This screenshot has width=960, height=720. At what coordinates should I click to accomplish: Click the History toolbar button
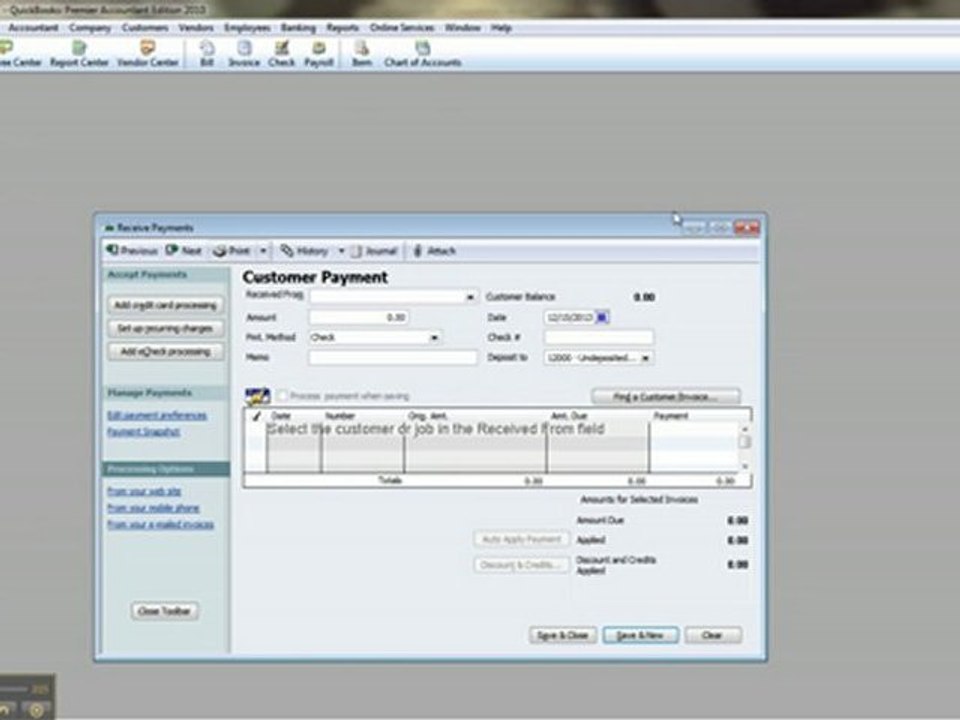[x=304, y=250]
